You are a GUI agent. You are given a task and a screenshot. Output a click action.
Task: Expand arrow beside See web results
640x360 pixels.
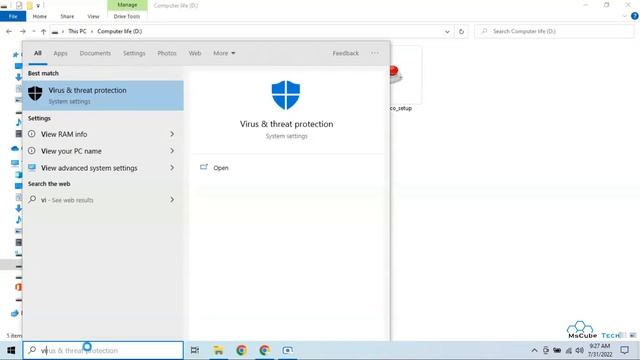(172, 200)
